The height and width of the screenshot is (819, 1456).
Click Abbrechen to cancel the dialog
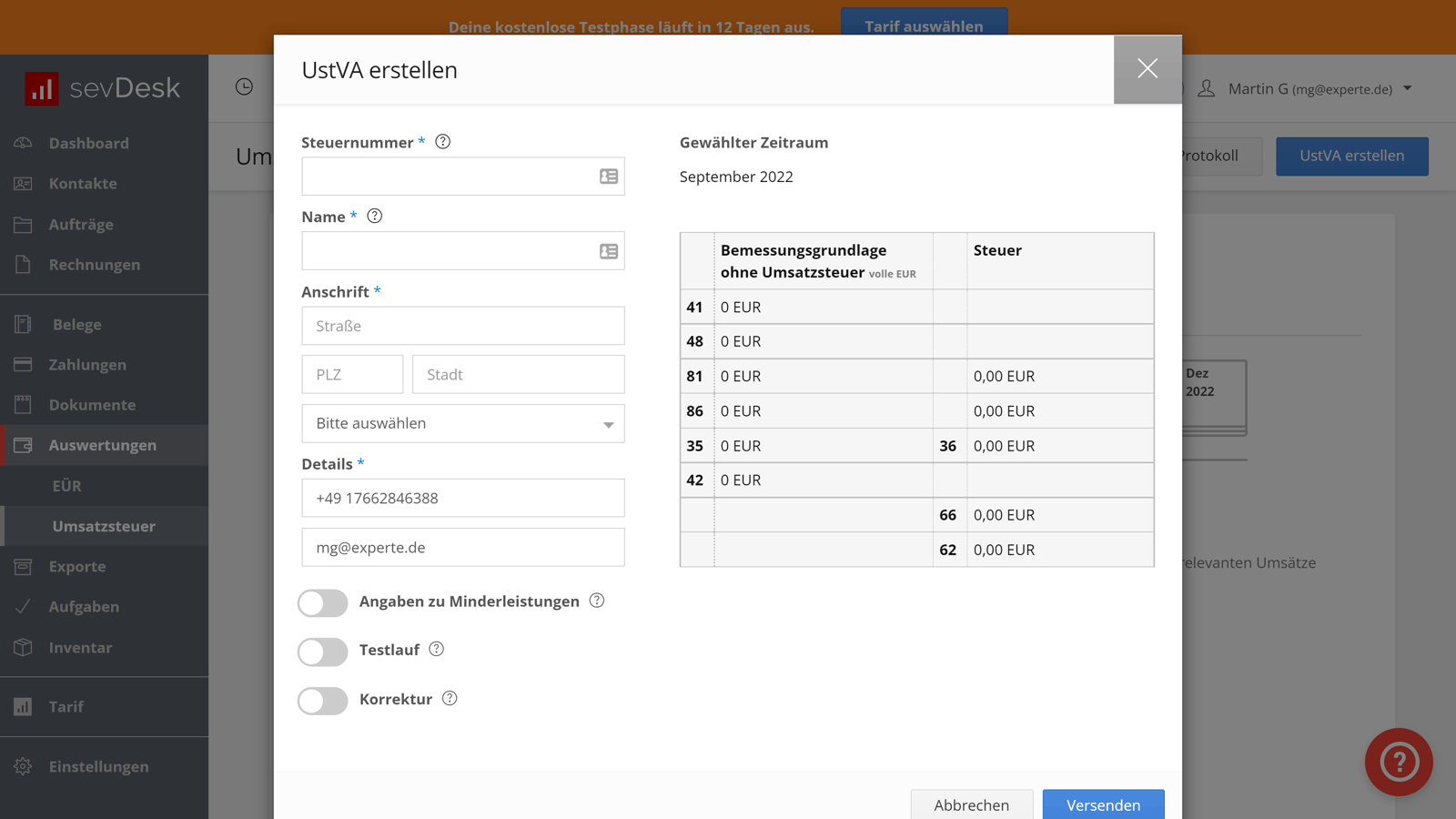[971, 804]
